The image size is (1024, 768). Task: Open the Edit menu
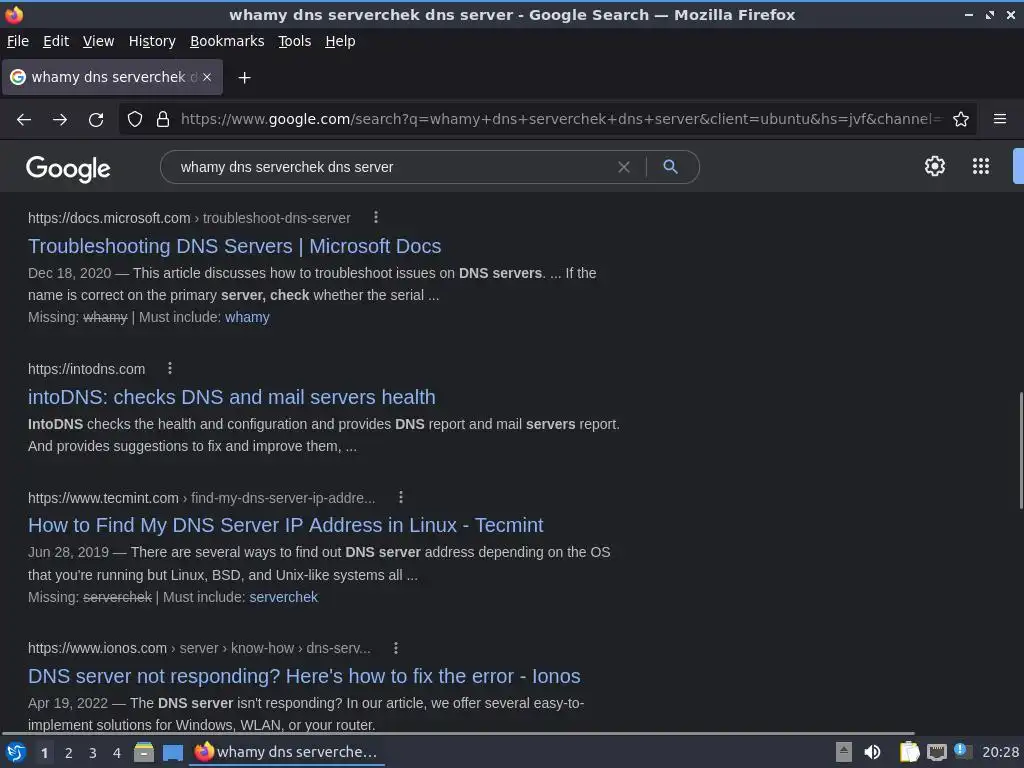pos(56,41)
